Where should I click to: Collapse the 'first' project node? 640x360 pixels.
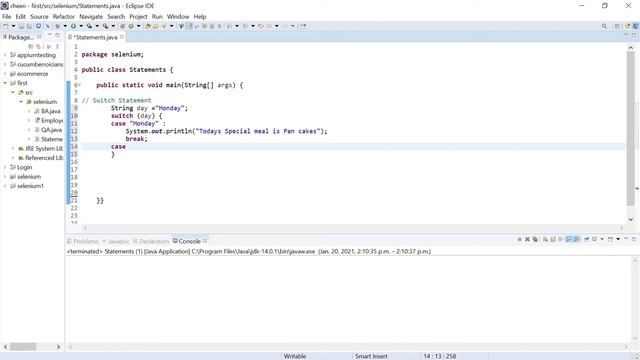pyautogui.click(x=5, y=83)
